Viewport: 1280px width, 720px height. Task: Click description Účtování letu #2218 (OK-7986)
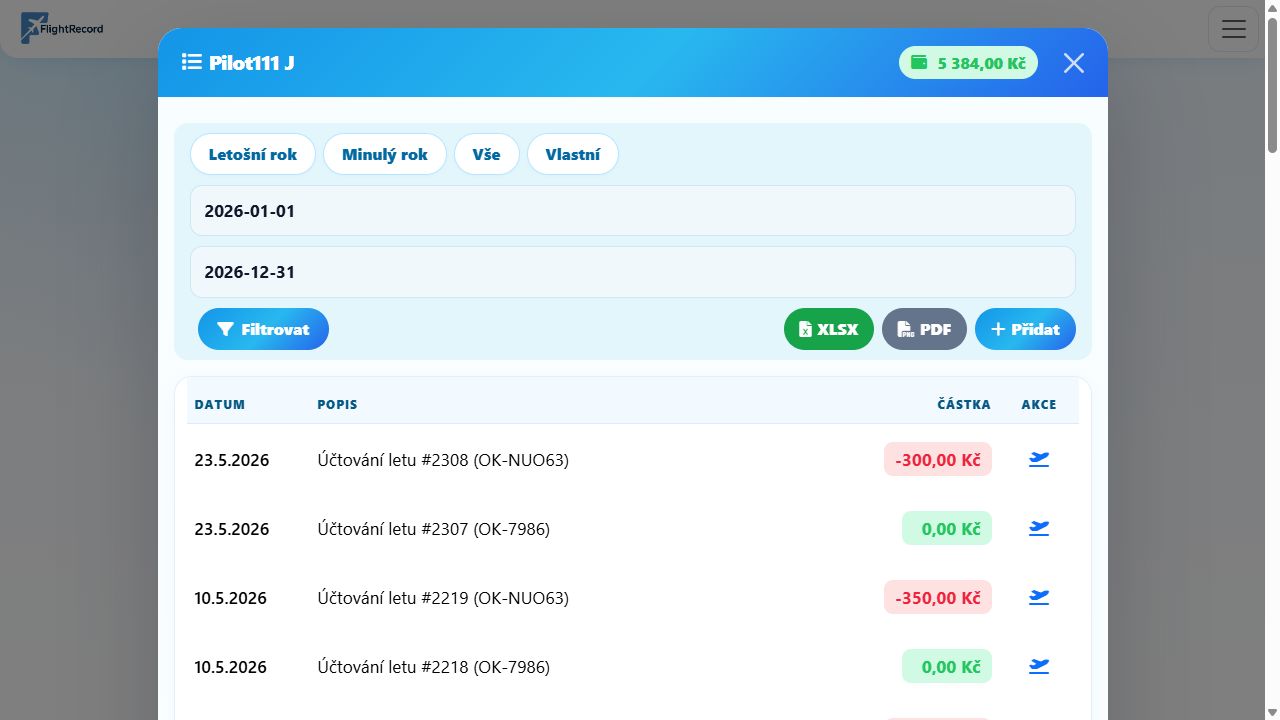[434, 667]
